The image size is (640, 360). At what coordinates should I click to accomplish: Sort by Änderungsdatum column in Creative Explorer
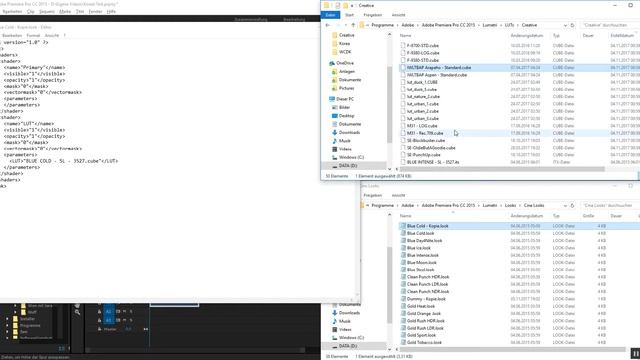pos(527,36)
